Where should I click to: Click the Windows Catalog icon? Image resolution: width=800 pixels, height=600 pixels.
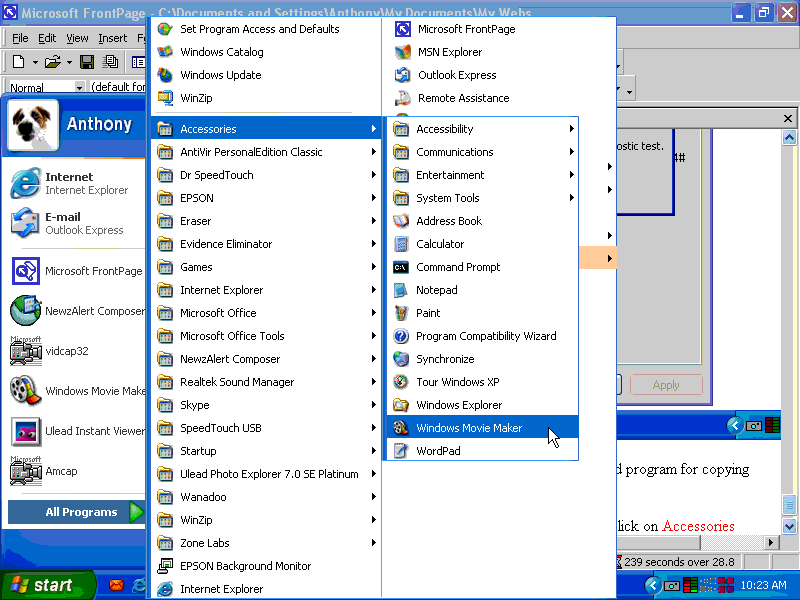(x=165, y=52)
